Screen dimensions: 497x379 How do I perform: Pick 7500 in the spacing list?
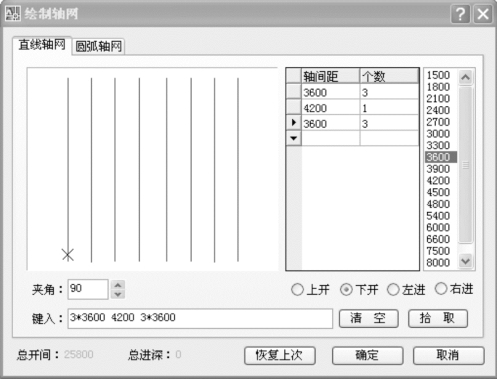pyautogui.click(x=438, y=251)
